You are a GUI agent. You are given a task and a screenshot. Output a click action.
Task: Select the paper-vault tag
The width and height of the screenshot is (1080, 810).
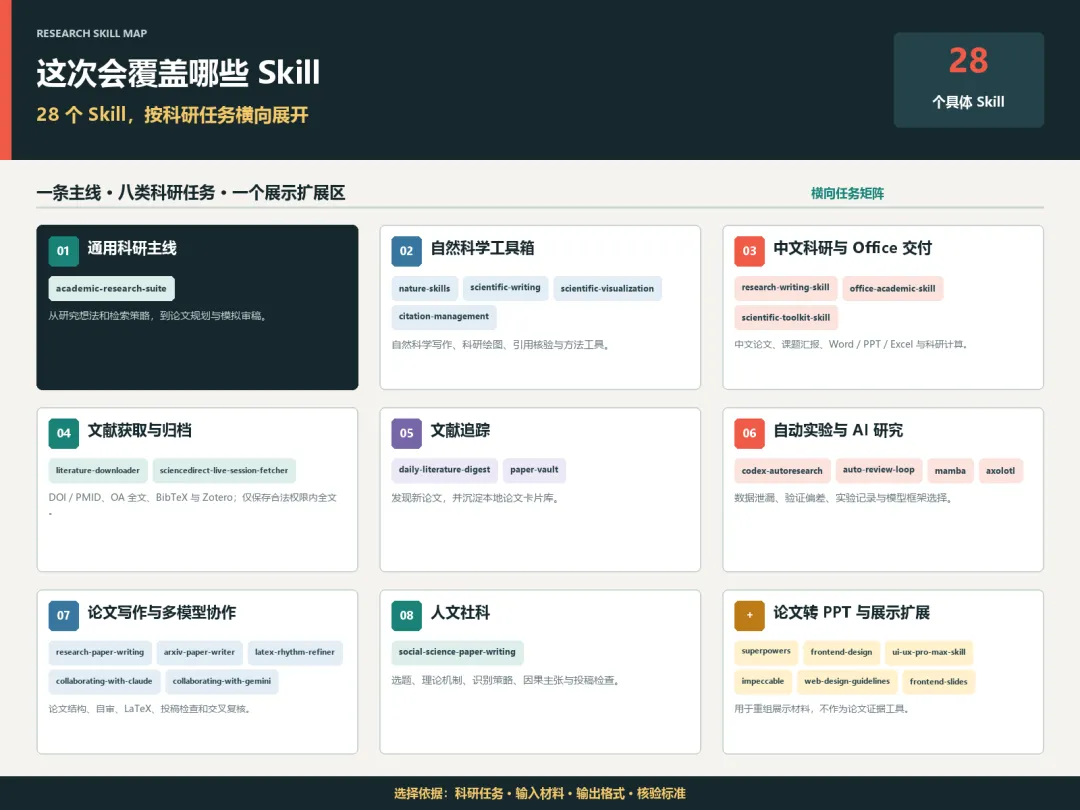coord(534,470)
